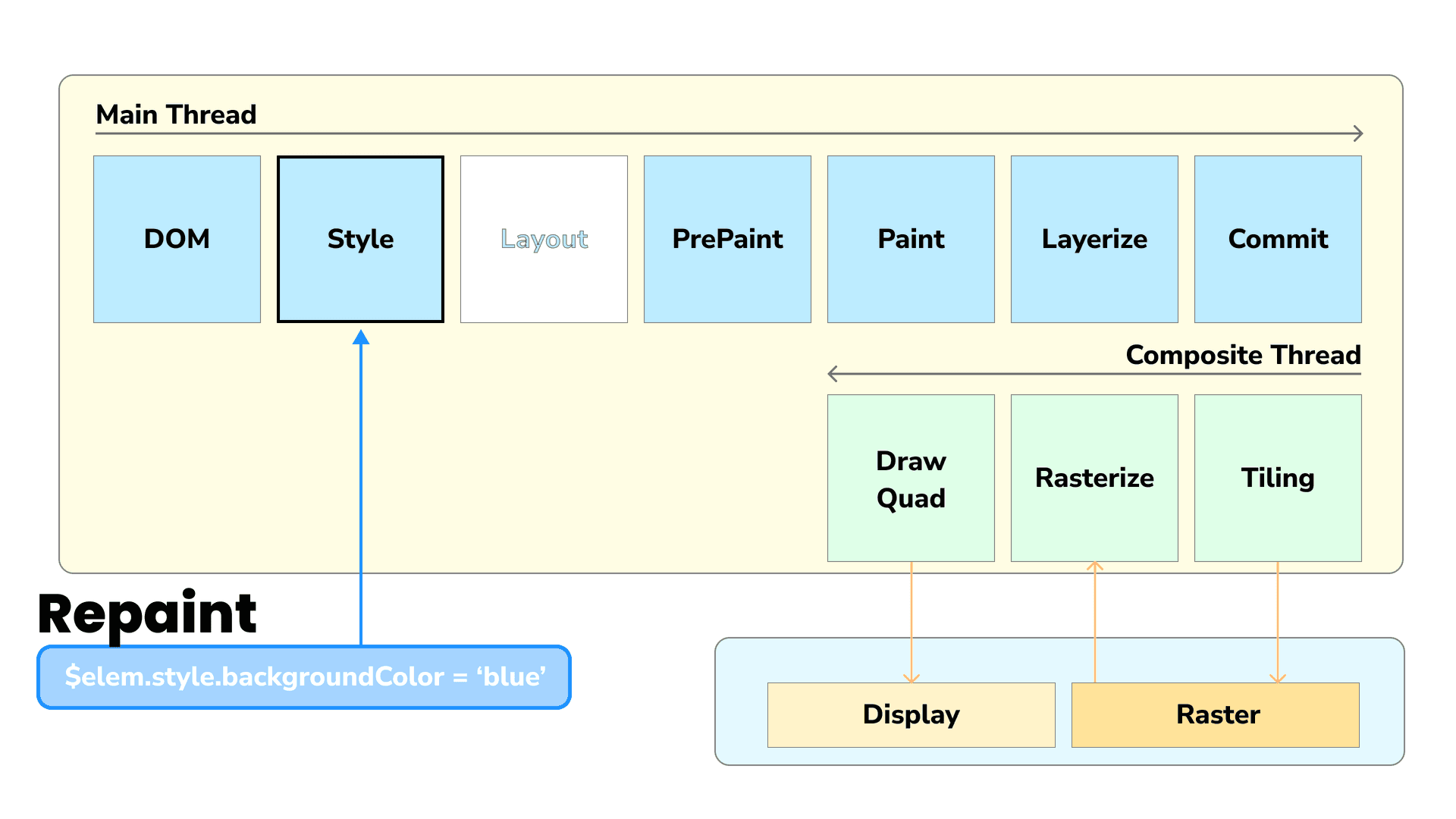
Task: Click the backgroundColor code snippet box
Action: pyautogui.click(x=304, y=676)
